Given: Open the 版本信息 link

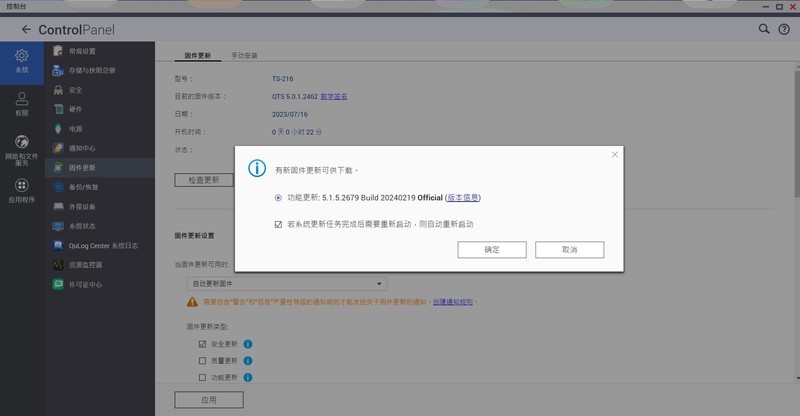Looking at the screenshot, I should [463, 198].
